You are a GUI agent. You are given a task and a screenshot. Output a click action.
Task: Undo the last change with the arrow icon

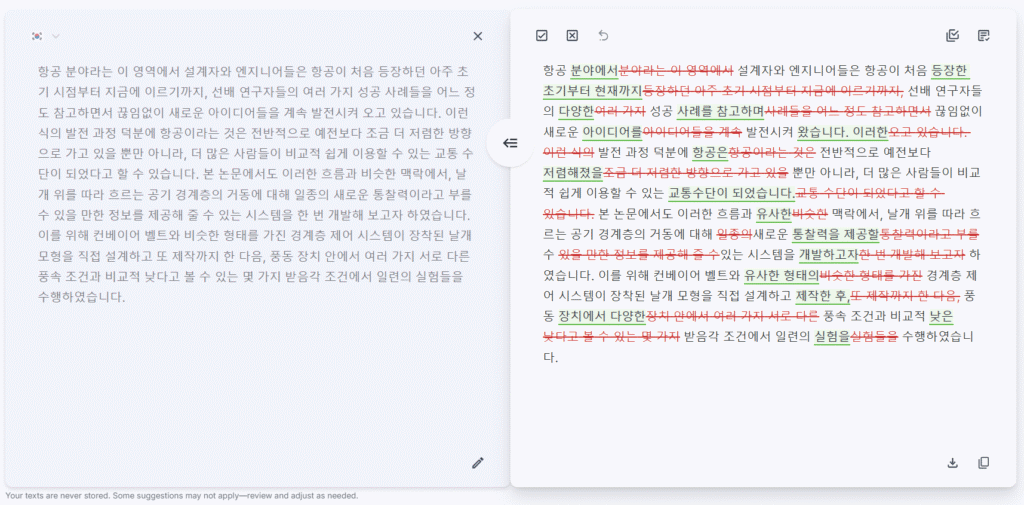point(603,36)
